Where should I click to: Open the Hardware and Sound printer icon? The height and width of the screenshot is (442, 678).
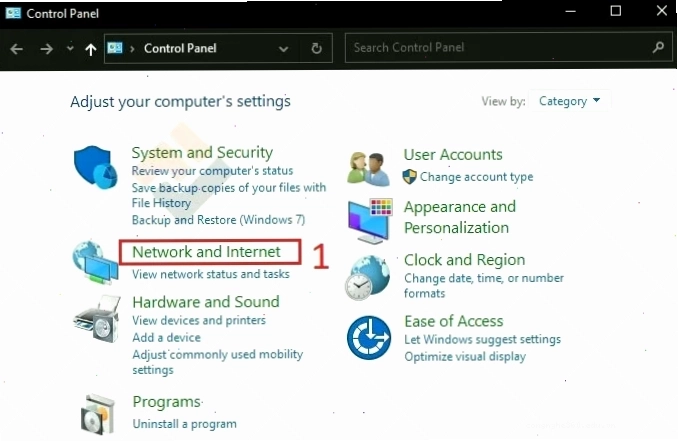tap(97, 319)
